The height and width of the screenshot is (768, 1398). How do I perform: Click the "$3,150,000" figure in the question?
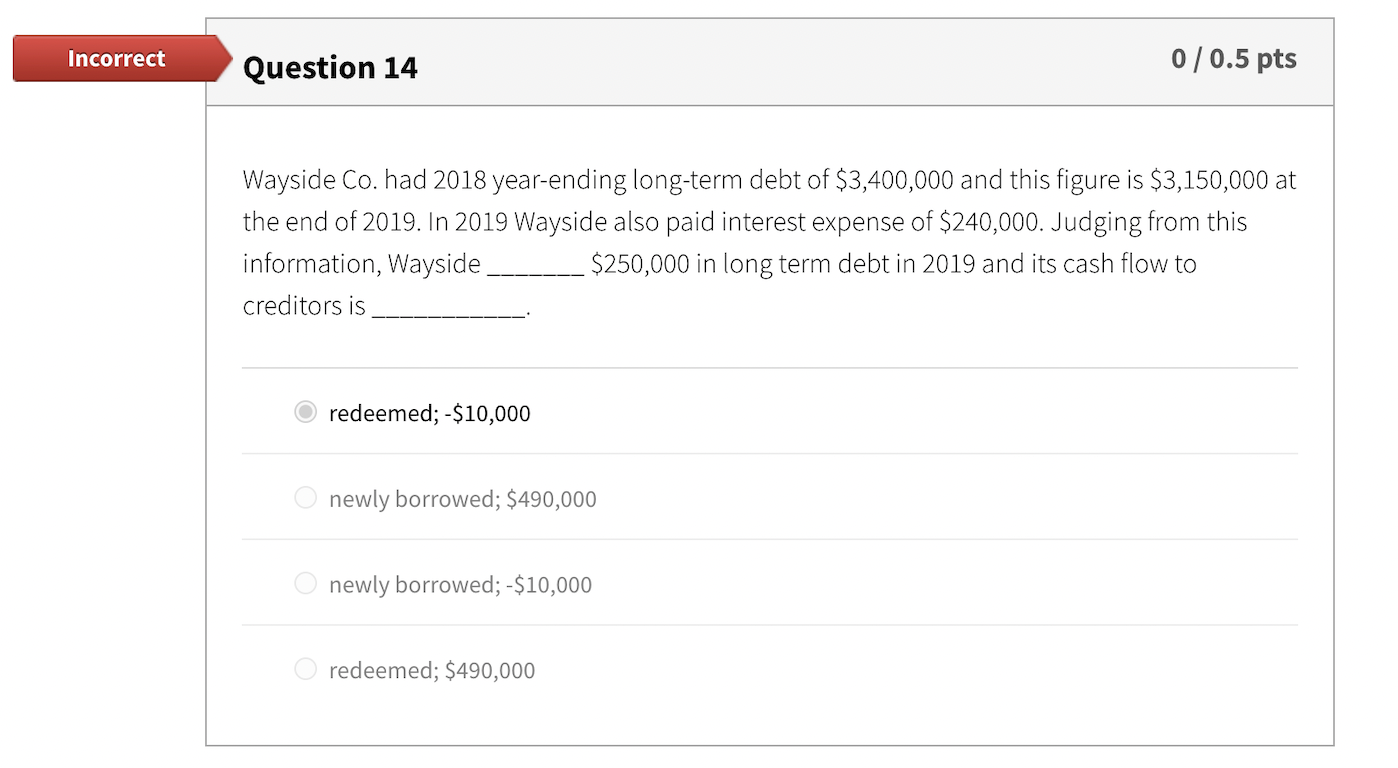[1209, 181]
